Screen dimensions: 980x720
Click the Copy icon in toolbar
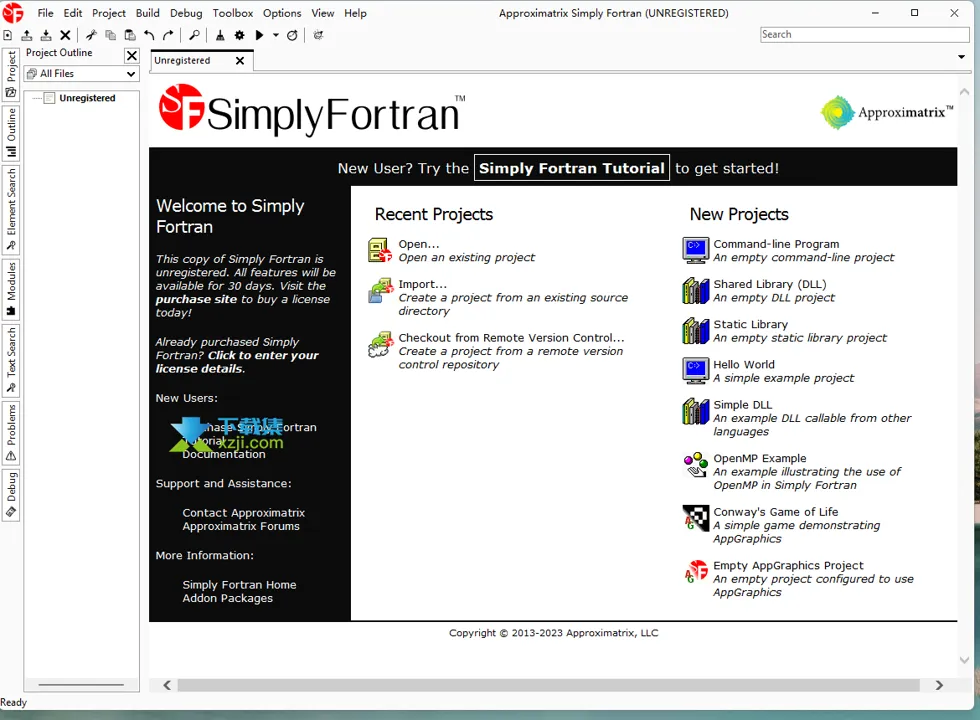(111, 36)
